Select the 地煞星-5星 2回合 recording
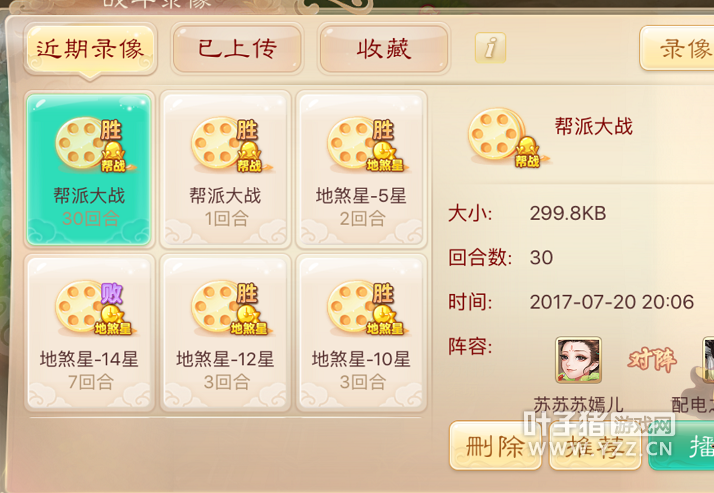This screenshot has width=714, height=493. point(361,169)
